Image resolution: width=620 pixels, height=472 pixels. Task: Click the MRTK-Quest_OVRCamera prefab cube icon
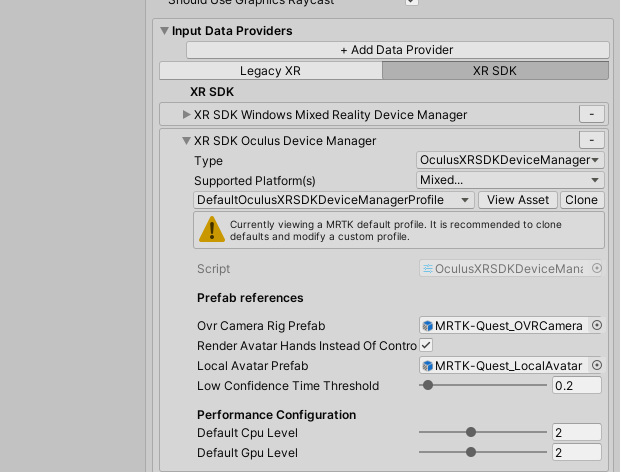pyautogui.click(x=427, y=326)
